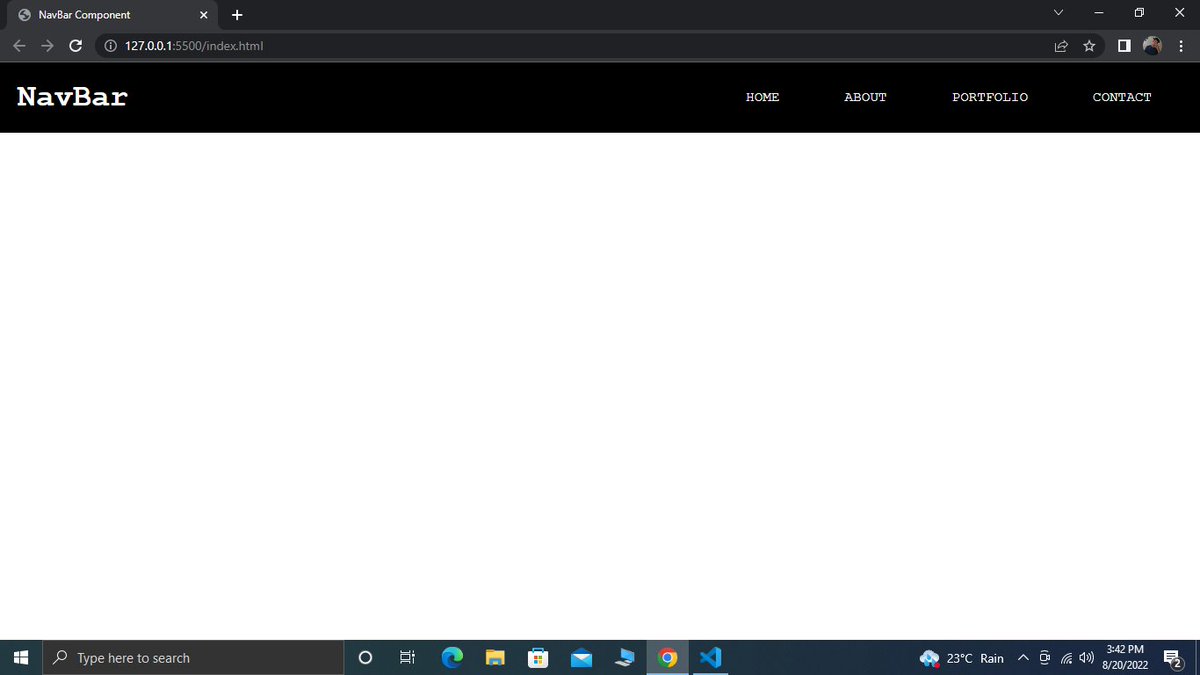Minimize the Chrome window

1098,13
